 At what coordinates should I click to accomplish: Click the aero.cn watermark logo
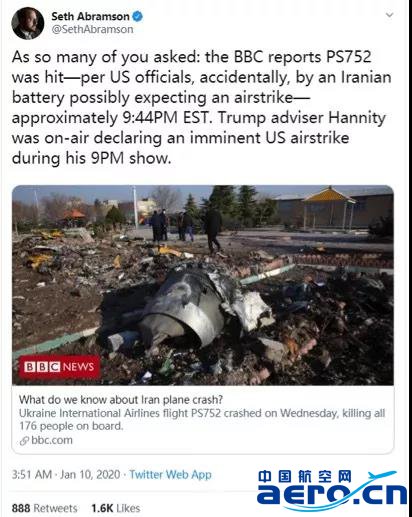(332, 490)
